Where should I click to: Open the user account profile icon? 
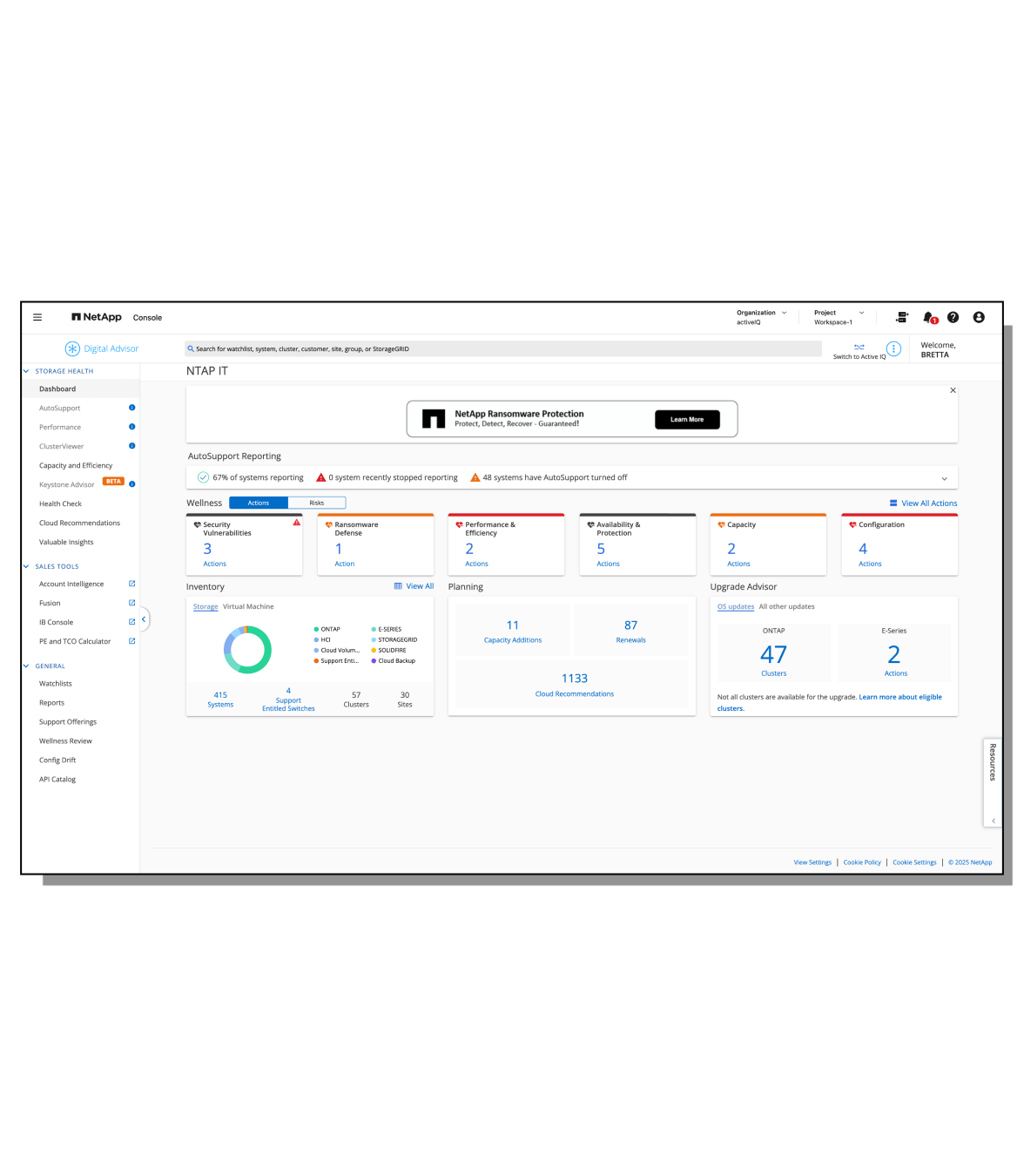979,317
